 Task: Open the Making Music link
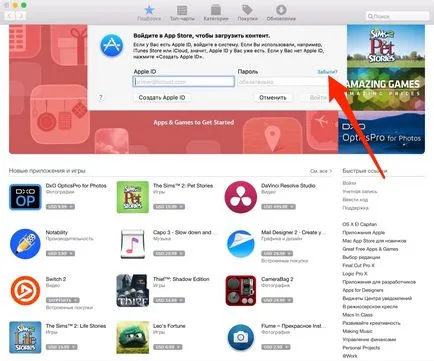pos(357,331)
